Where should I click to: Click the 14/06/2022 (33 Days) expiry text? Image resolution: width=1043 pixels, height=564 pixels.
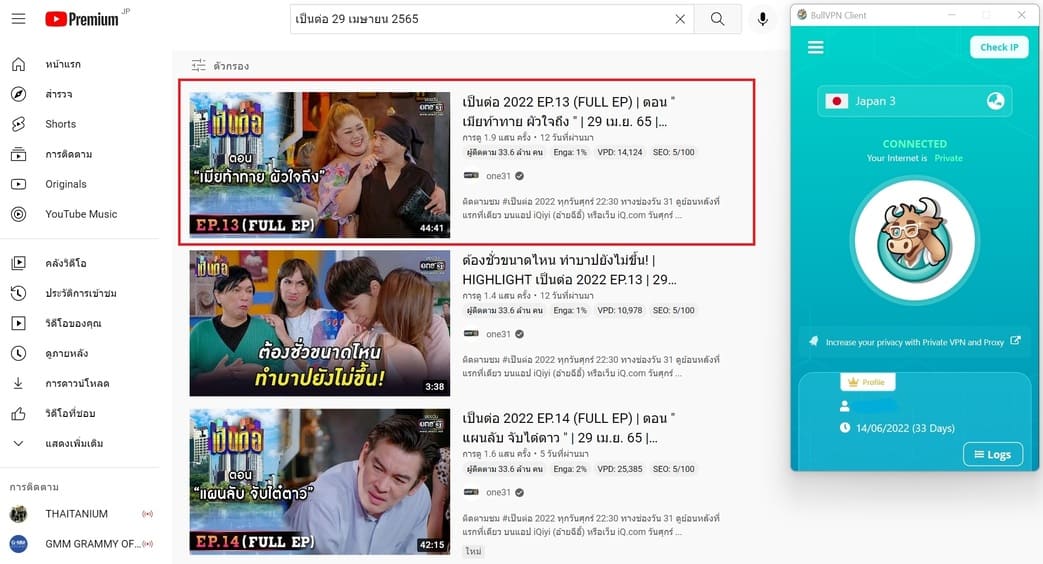pyautogui.click(x=905, y=428)
